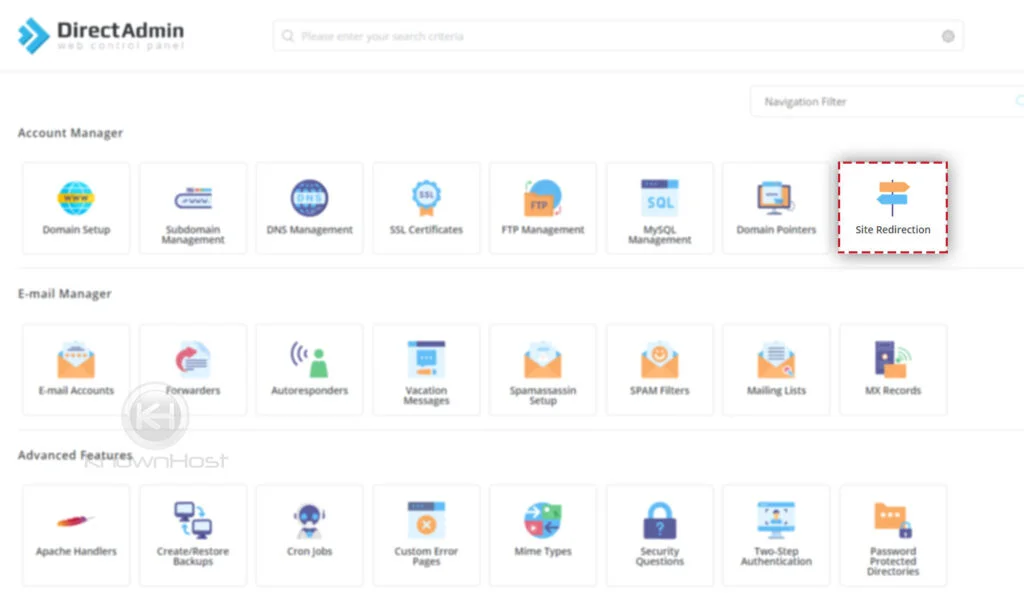Open MX Records
Screen dimensions: 1024x593
click(x=893, y=370)
